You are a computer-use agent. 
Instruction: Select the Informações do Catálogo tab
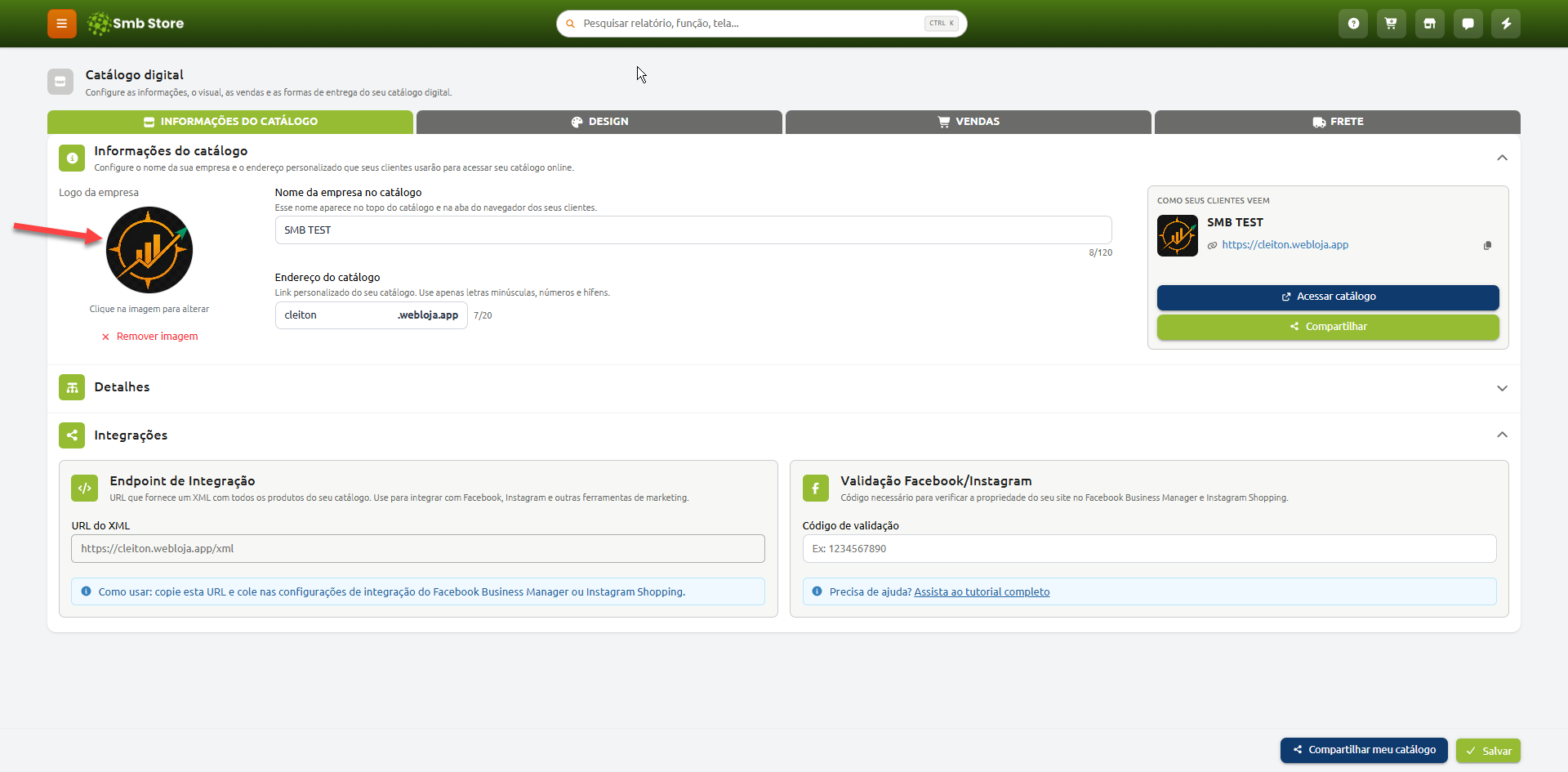[230, 122]
